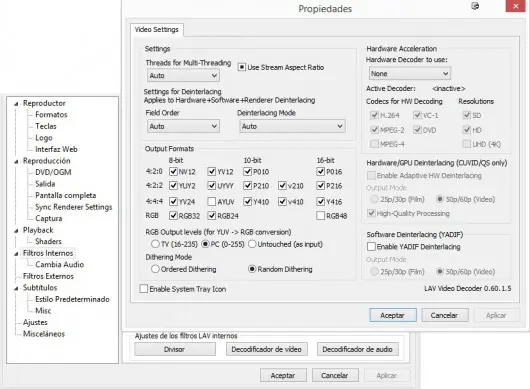This screenshot has height=389, width=530.
Task: Open the Hardware Decoder to use dropdown
Action: [x=410, y=73]
